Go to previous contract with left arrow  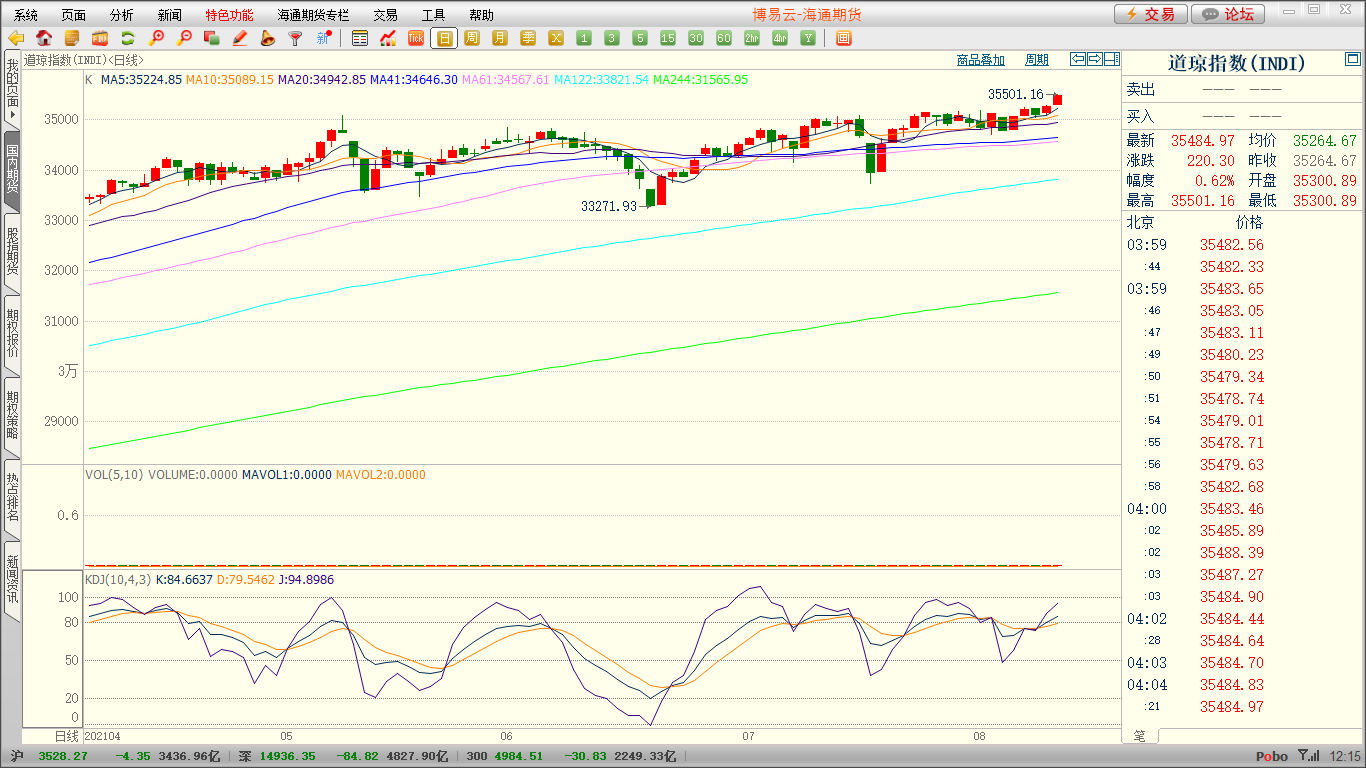[1078, 59]
